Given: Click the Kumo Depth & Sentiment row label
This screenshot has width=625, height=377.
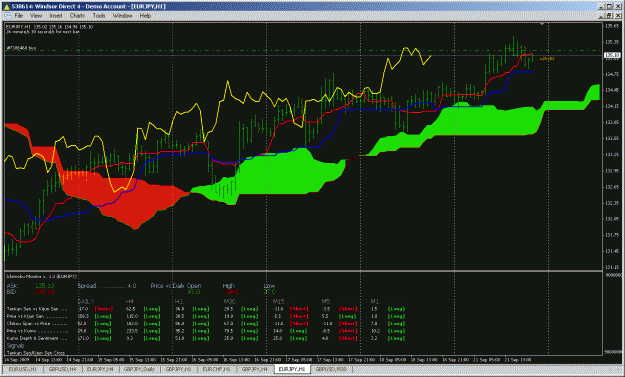Looking at the screenshot, I should 37,338.
